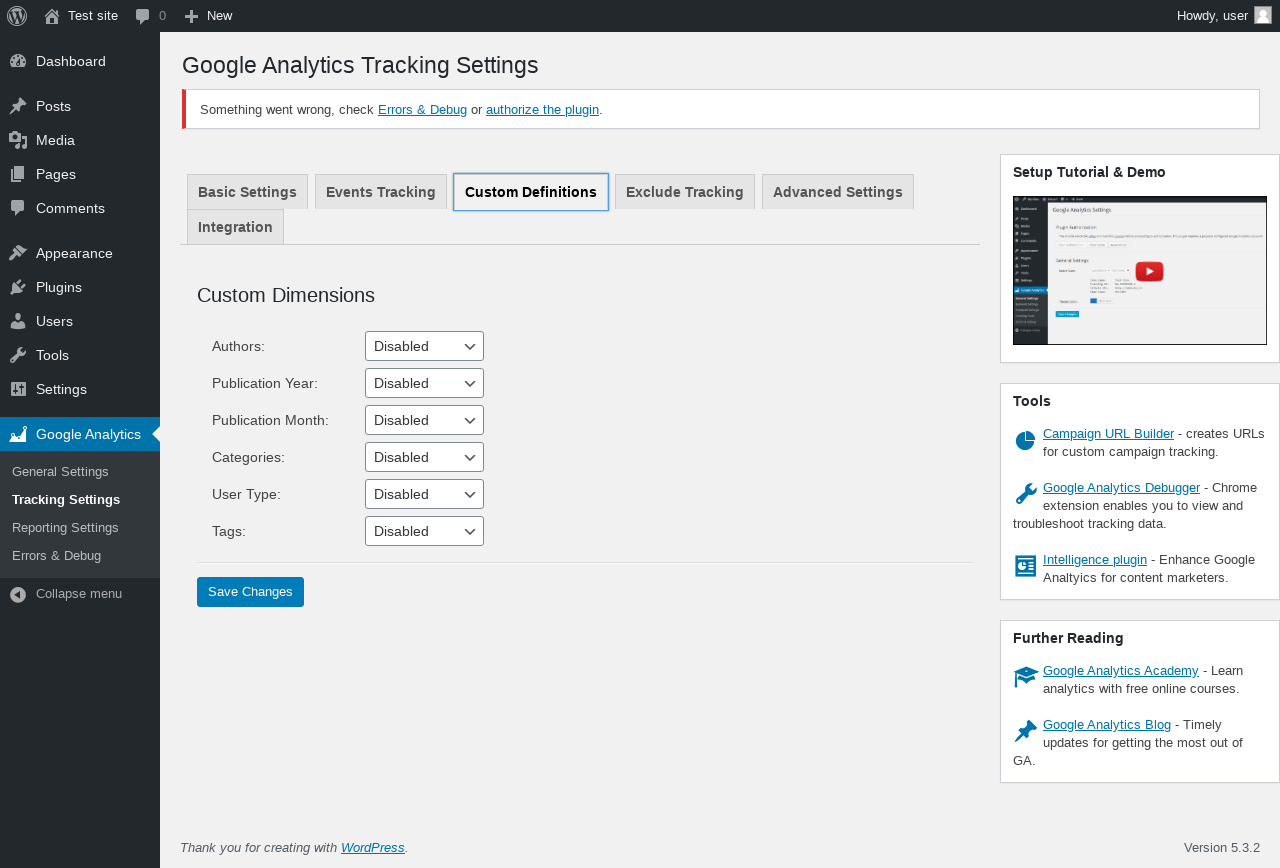Viewport: 1280px width, 868px height.
Task: Open the Authors dimension dropdown
Action: coord(424,346)
